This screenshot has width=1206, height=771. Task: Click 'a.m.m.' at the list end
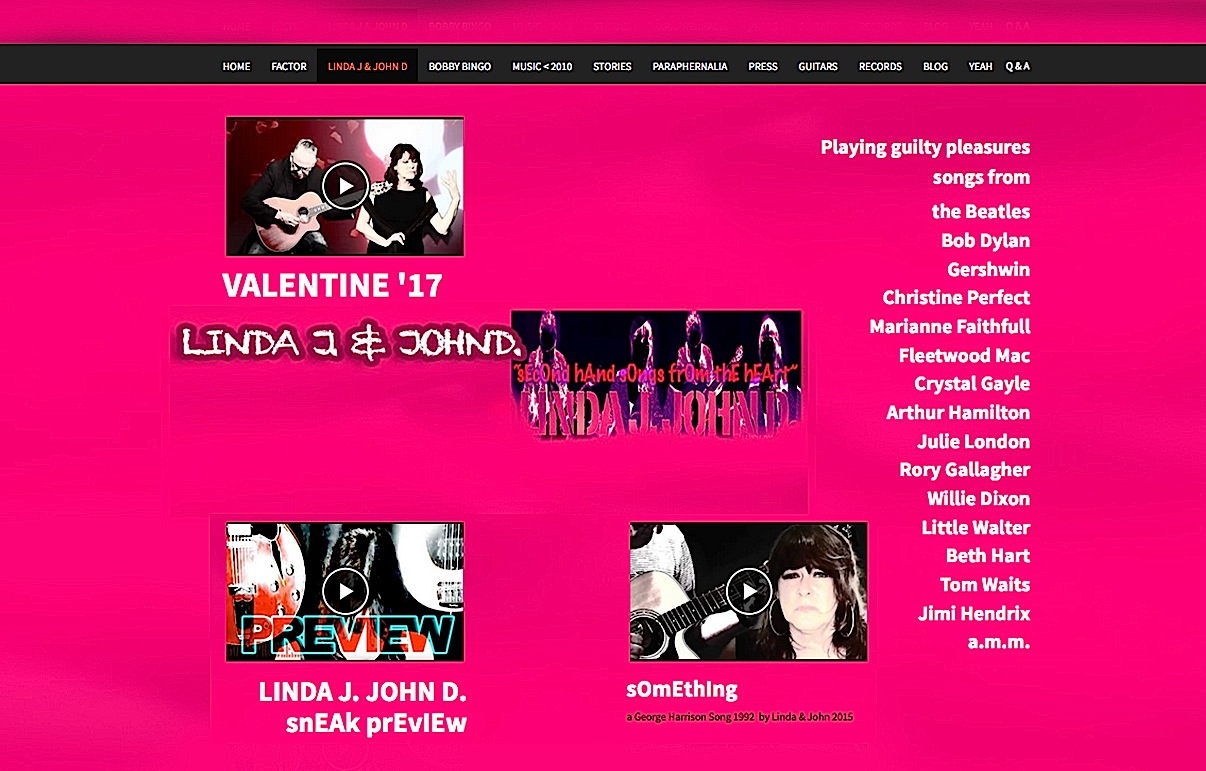coord(999,641)
